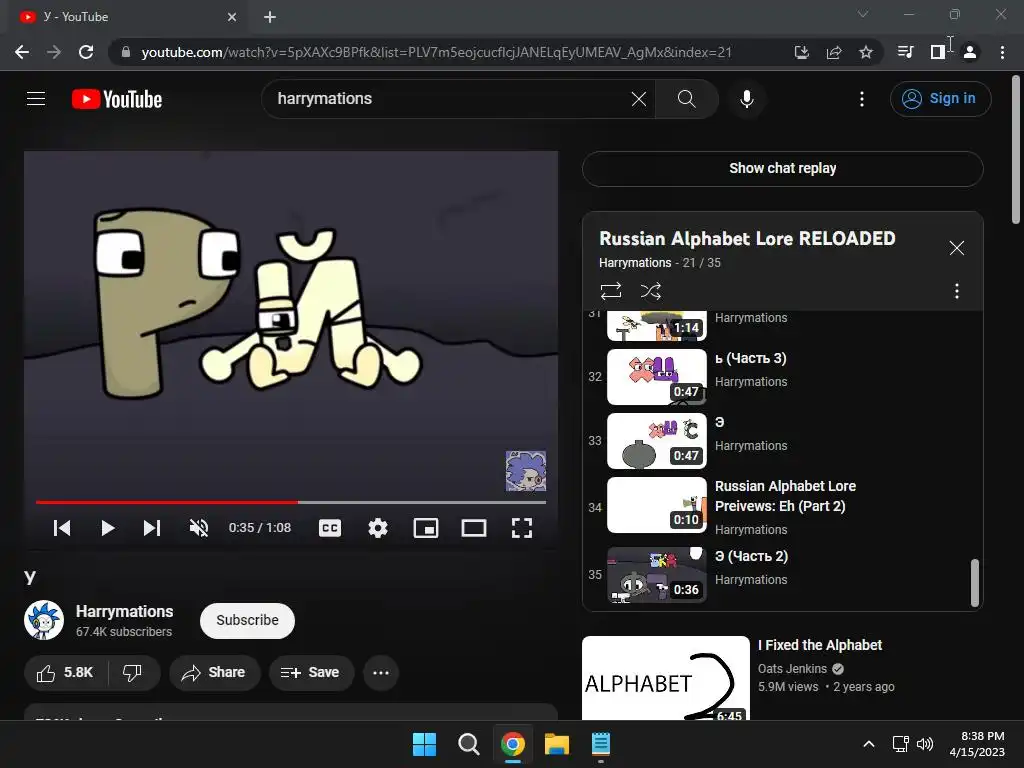Toggle closed captions
Screen dimensions: 1024x768
pos(330,528)
